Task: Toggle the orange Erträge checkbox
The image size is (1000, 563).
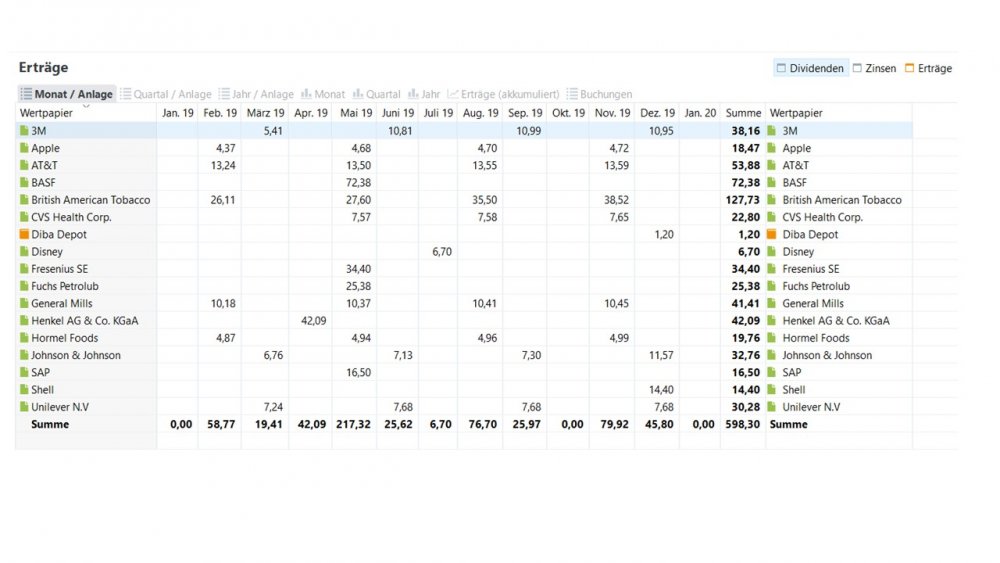Action: 909,68
